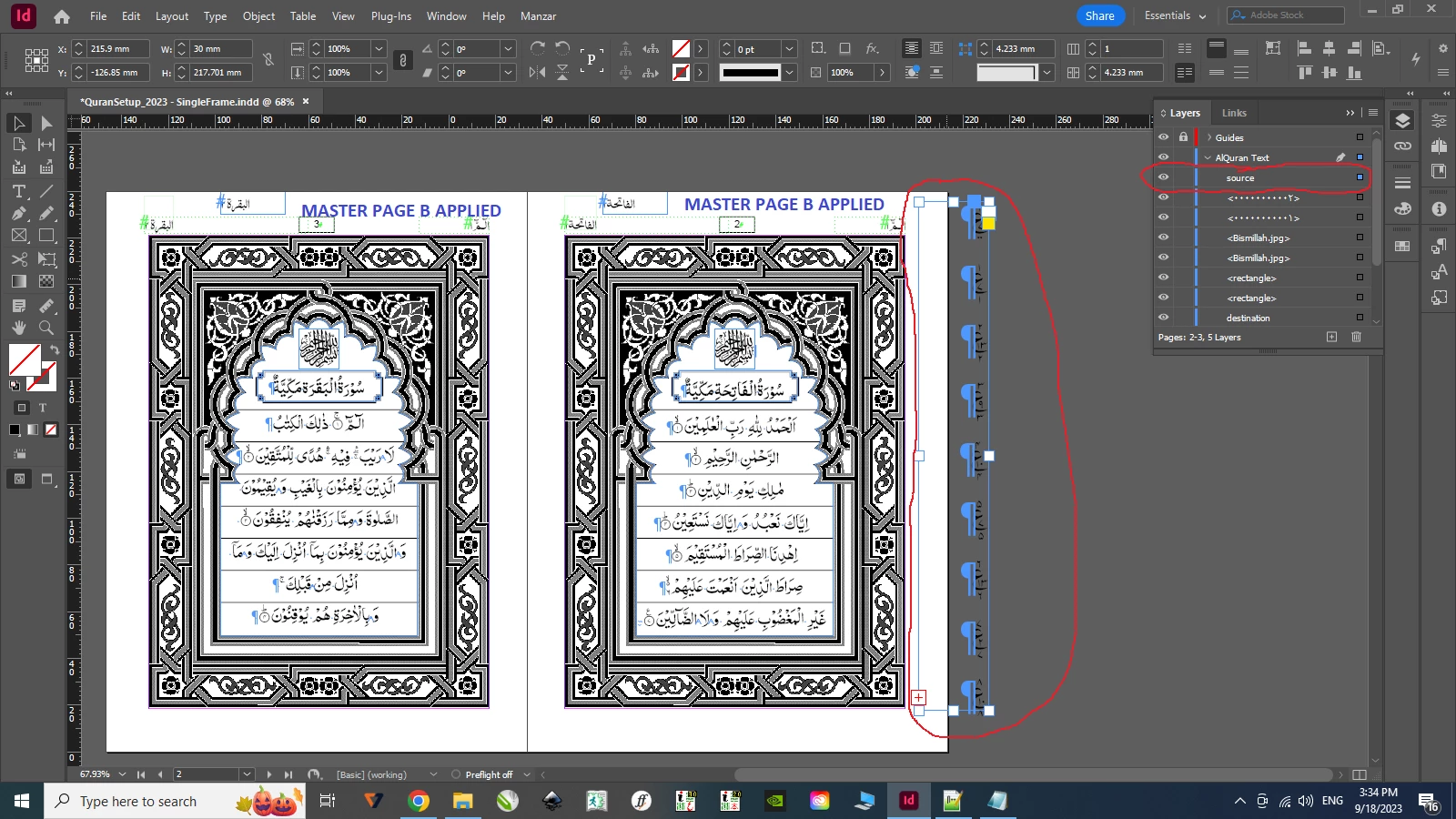Hide the first Bismillah.jpg item
Viewport: 1456px width, 819px height.
1163,238
